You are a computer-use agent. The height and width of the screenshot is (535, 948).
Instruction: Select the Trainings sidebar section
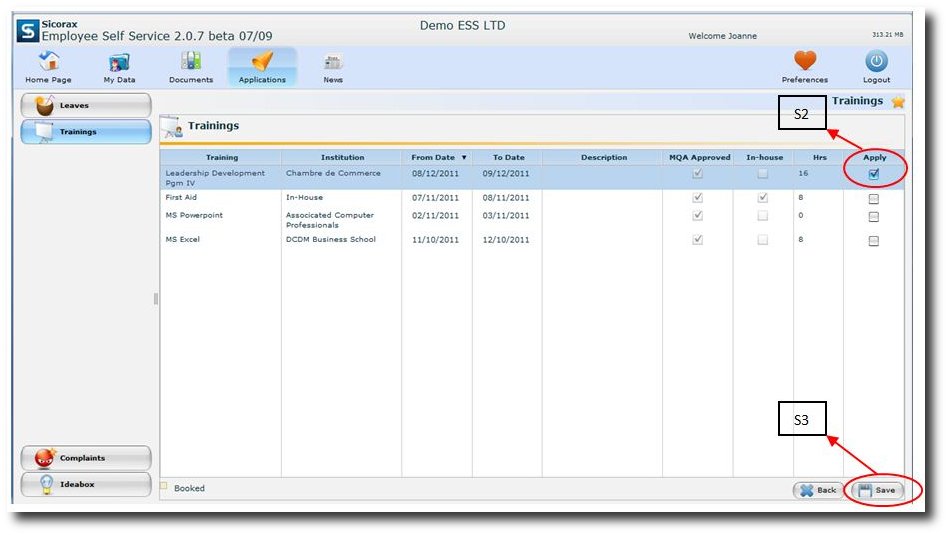[86, 131]
